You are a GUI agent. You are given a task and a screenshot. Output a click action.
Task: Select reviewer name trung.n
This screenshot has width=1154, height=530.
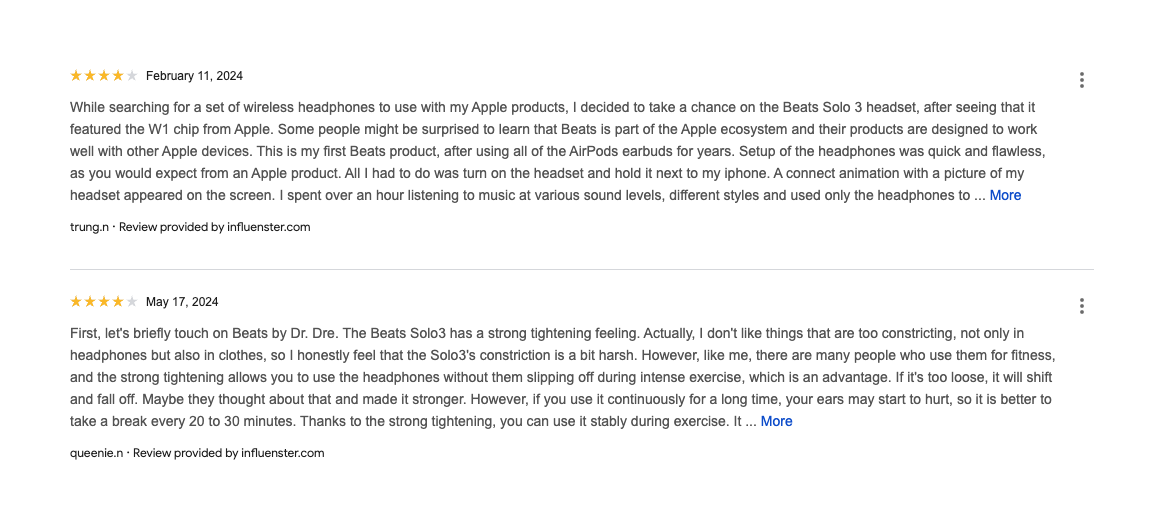pos(89,227)
